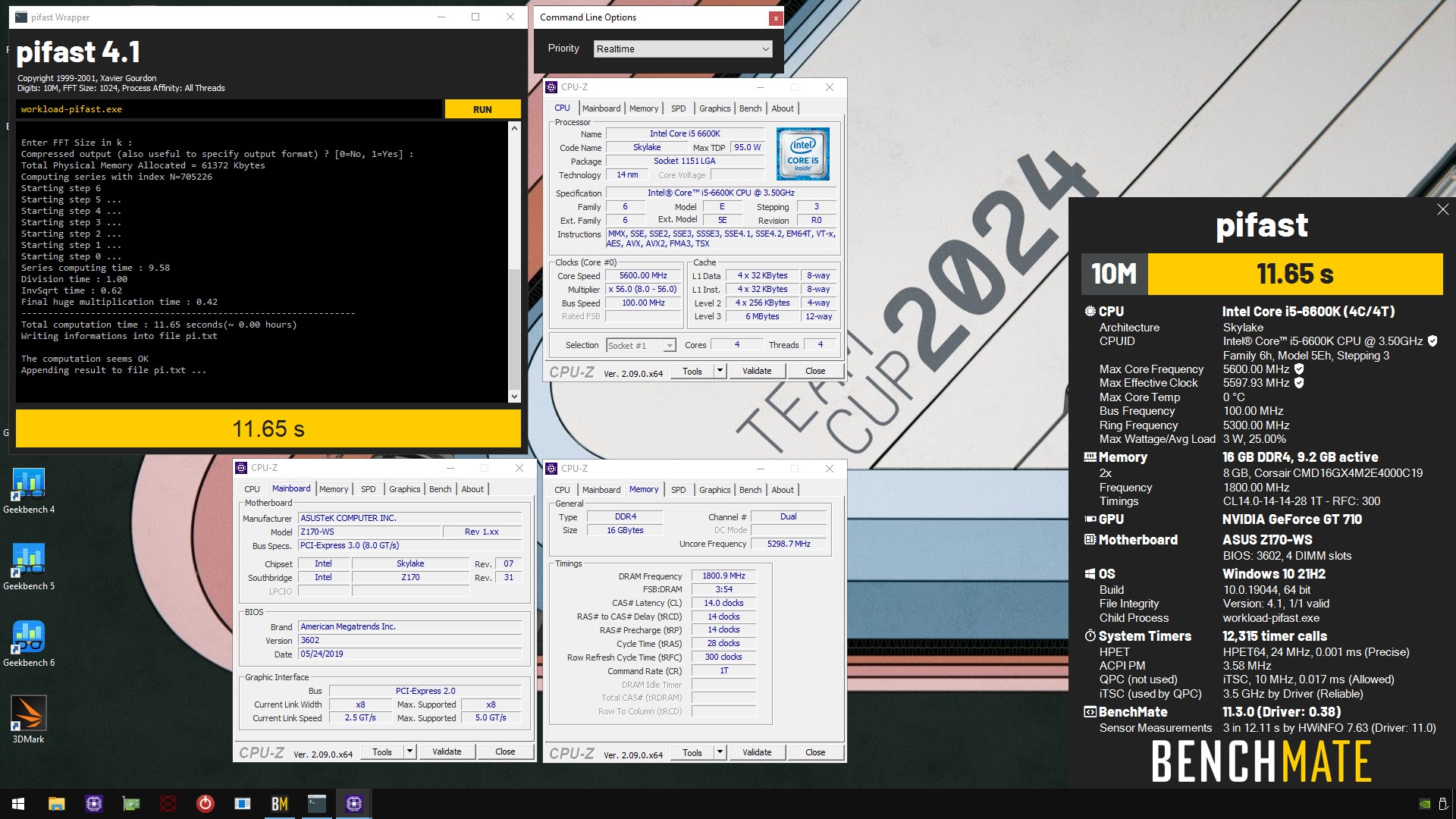Switch to CPU tab in CPU-Z Memory window
Screen dimensions: 1456x819
click(x=562, y=490)
